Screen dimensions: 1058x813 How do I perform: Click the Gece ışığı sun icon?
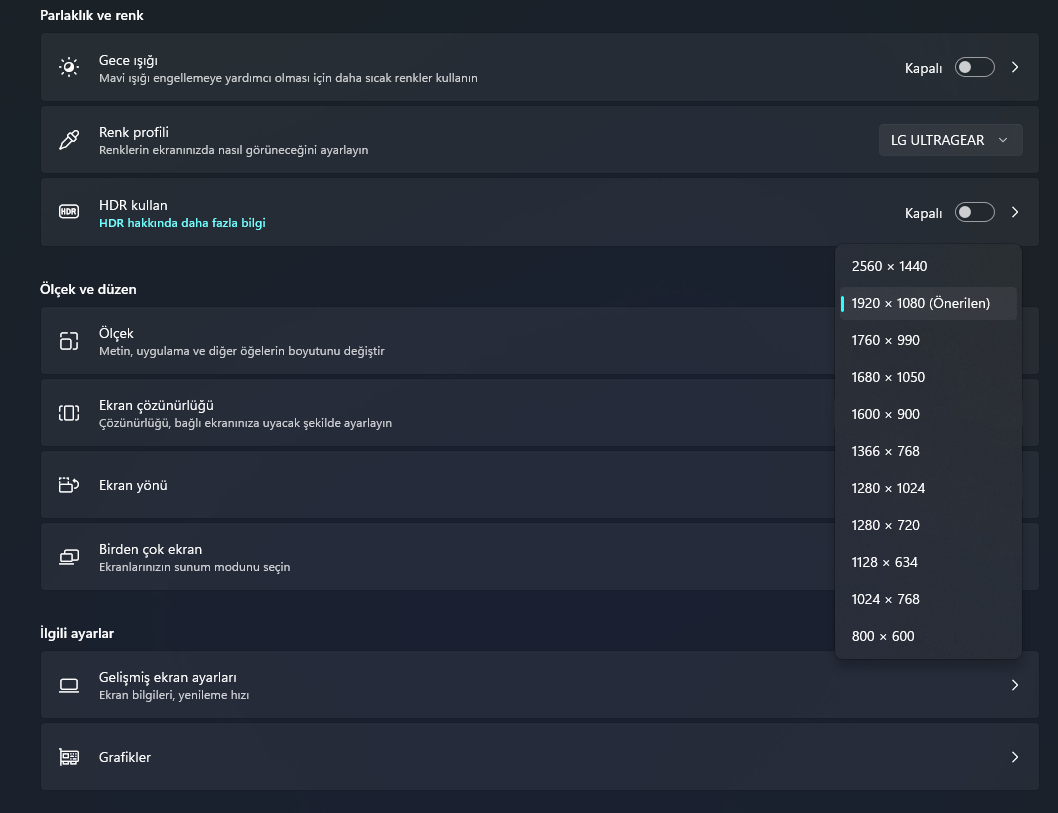pos(69,67)
